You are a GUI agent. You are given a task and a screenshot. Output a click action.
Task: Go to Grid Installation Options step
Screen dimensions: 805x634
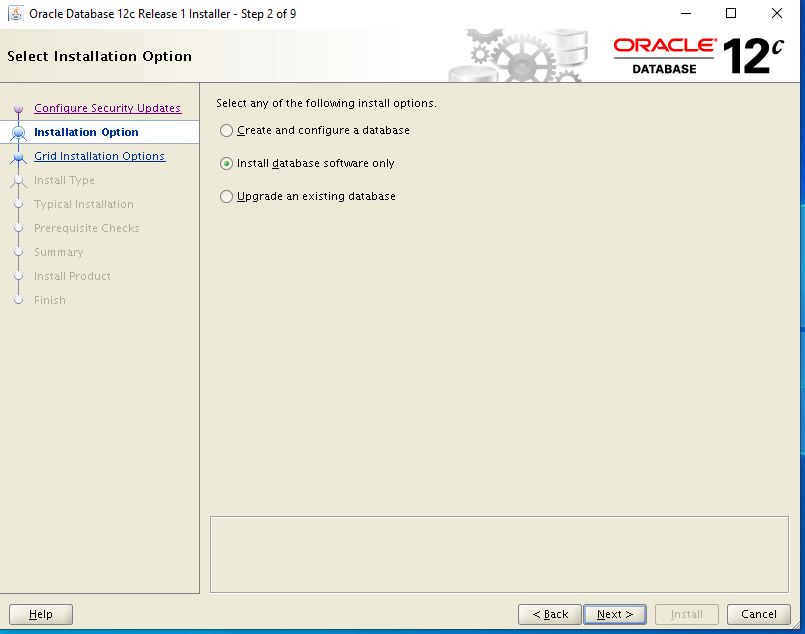100,156
